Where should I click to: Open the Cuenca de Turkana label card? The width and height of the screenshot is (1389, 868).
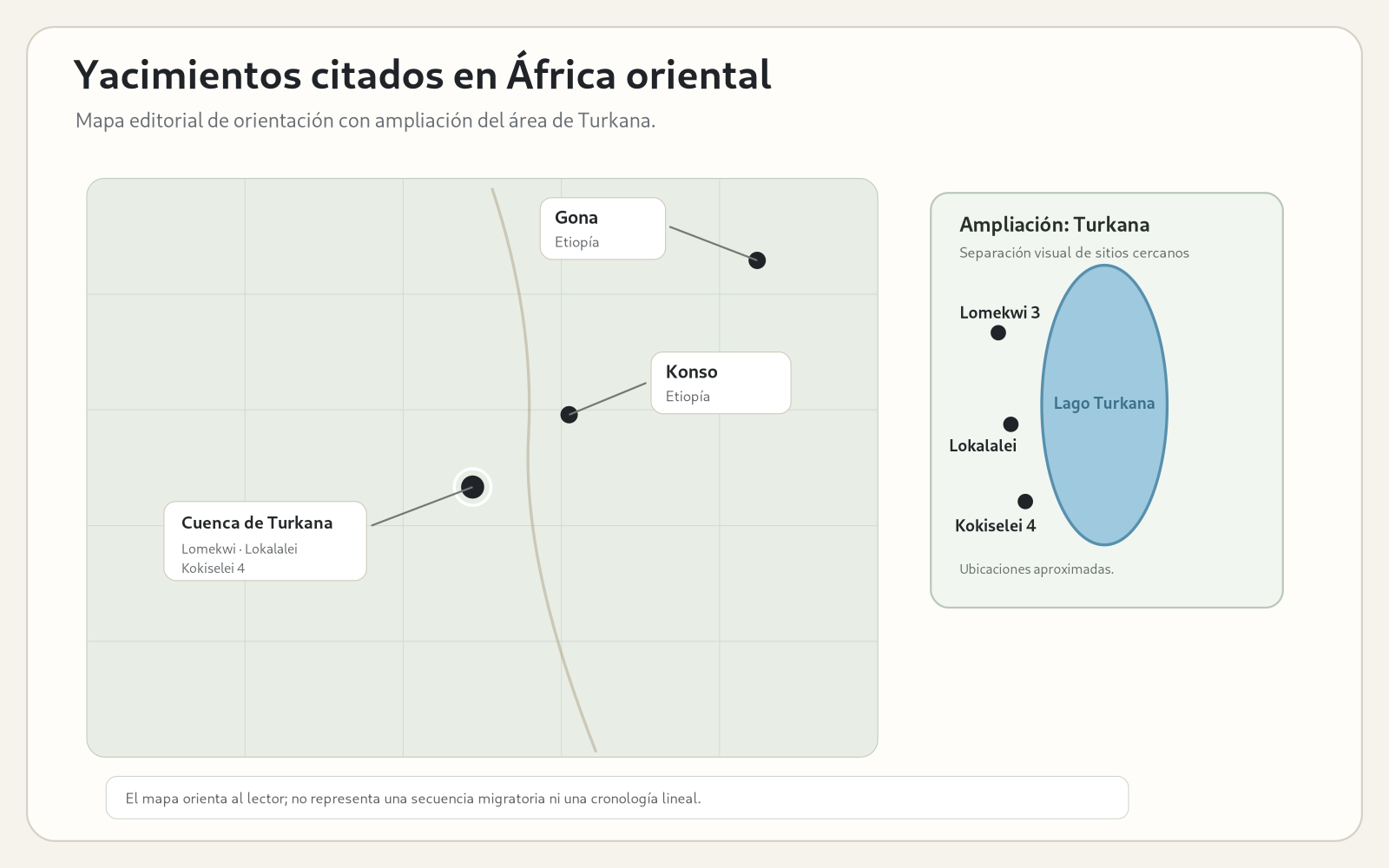pyautogui.click(x=265, y=541)
